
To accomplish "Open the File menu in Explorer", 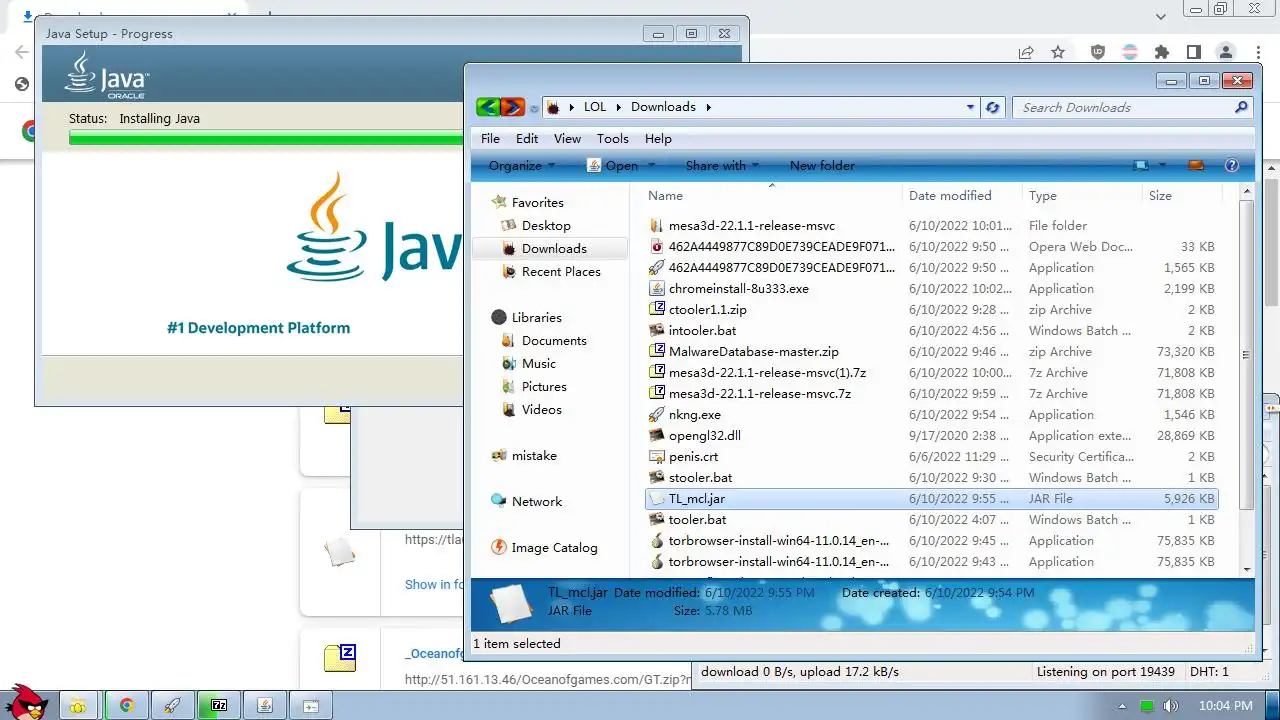I will 490,138.
